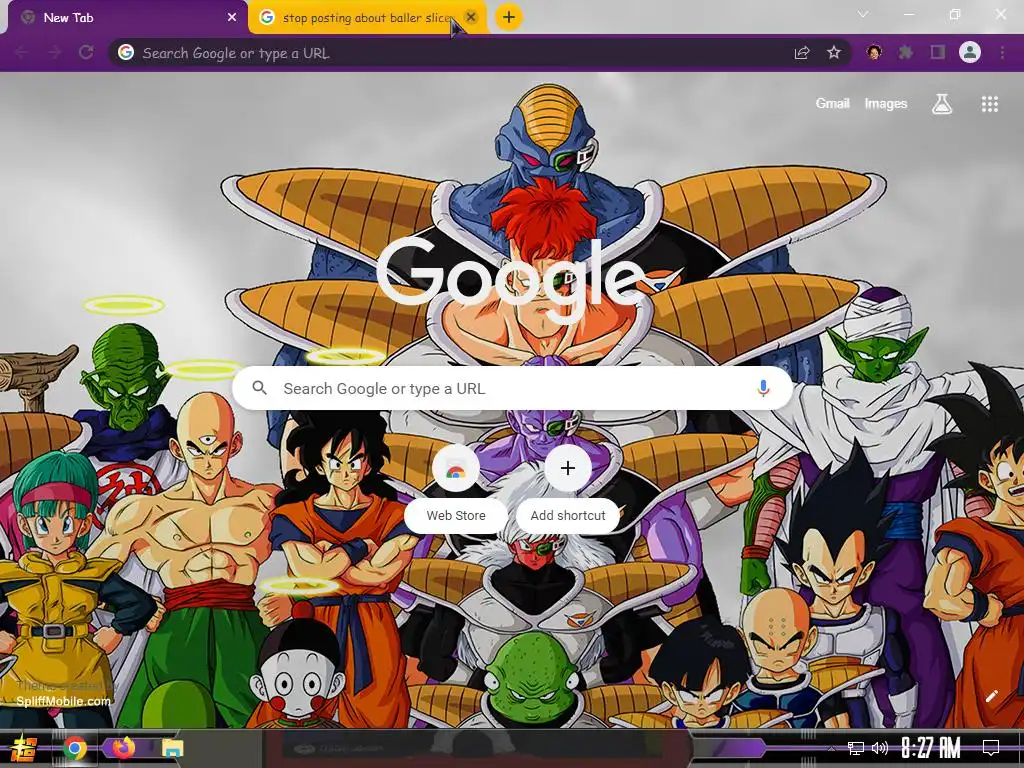Focus the address bar at top
Viewport: 1024px width, 768px height.
tap(480, 53)
